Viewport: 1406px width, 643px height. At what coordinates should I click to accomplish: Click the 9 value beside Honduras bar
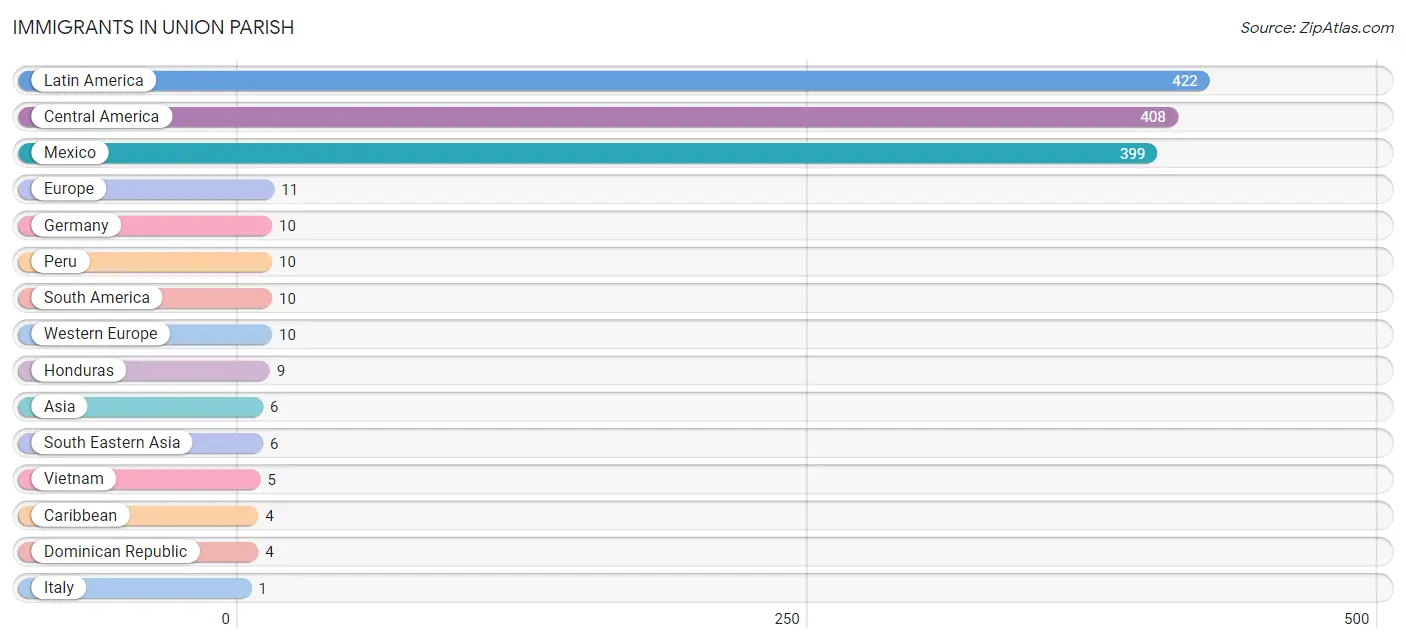[x=281, y=371]
